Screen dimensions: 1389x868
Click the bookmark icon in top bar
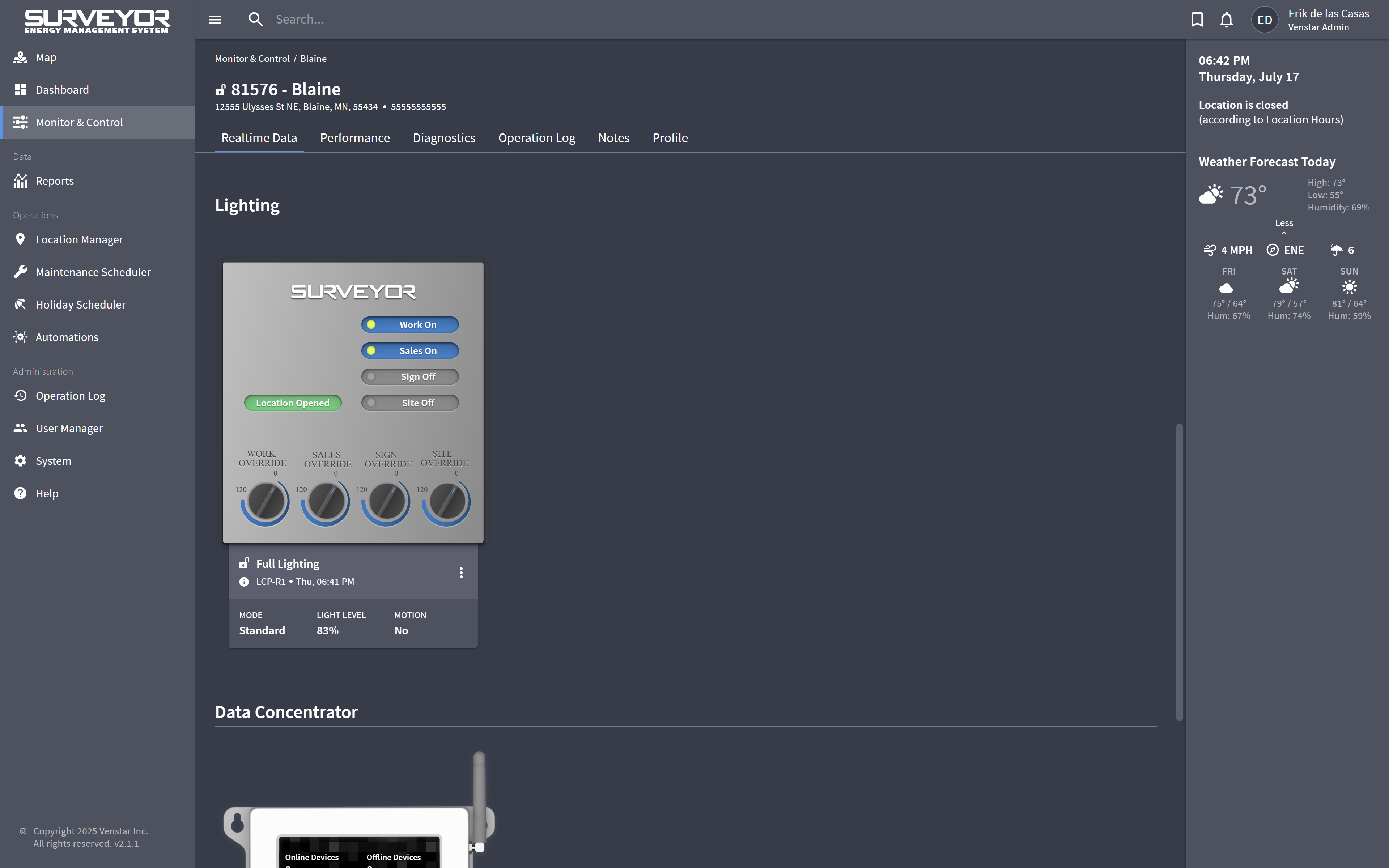(x=1197, y=20)
